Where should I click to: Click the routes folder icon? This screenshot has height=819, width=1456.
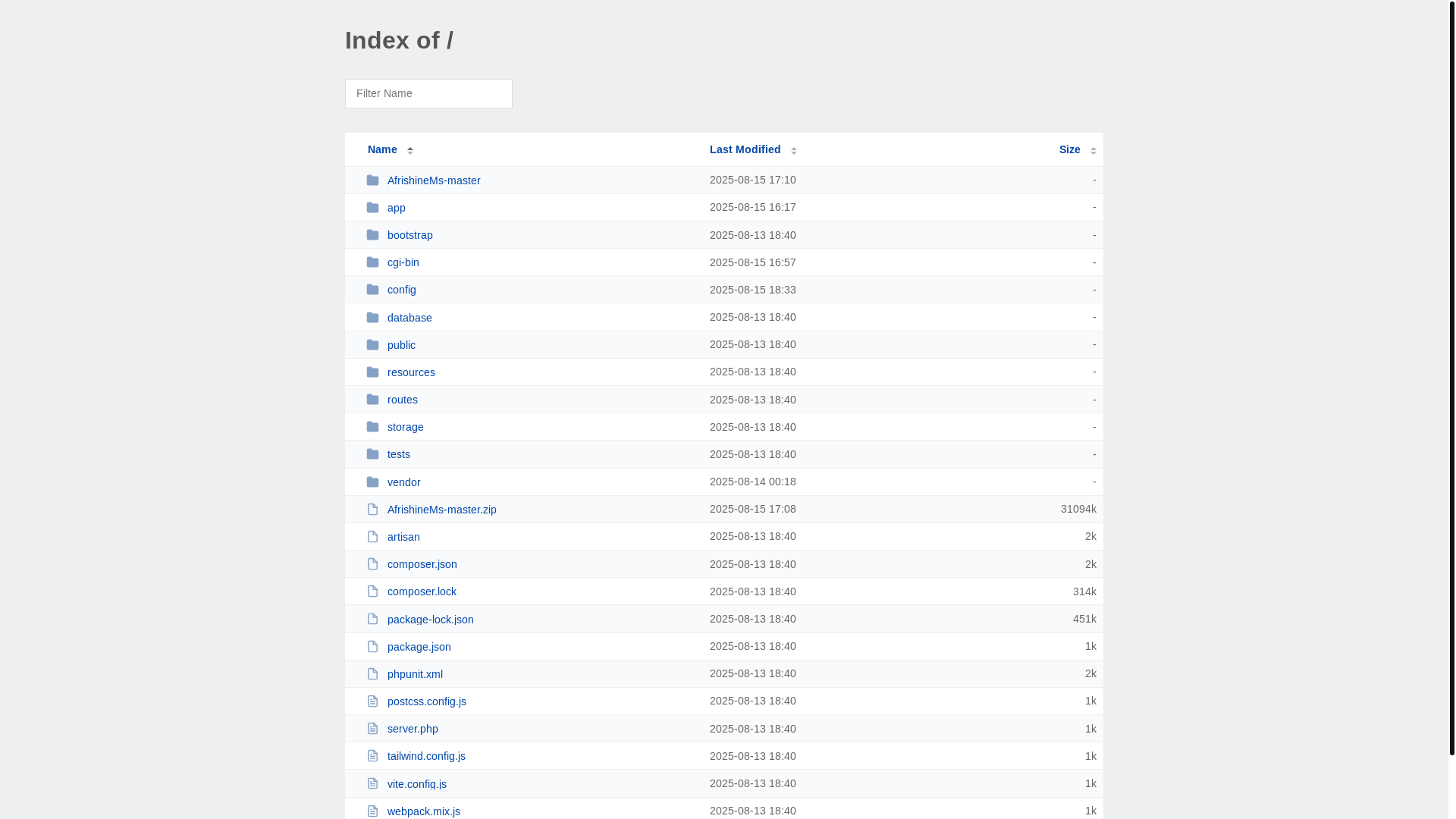tap(372, 400)
